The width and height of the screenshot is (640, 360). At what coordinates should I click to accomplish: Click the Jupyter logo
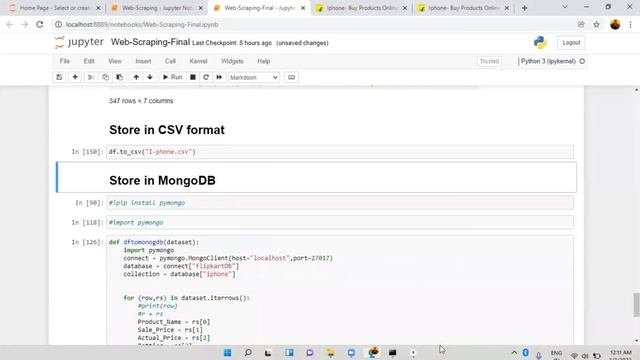pos(79,42)
